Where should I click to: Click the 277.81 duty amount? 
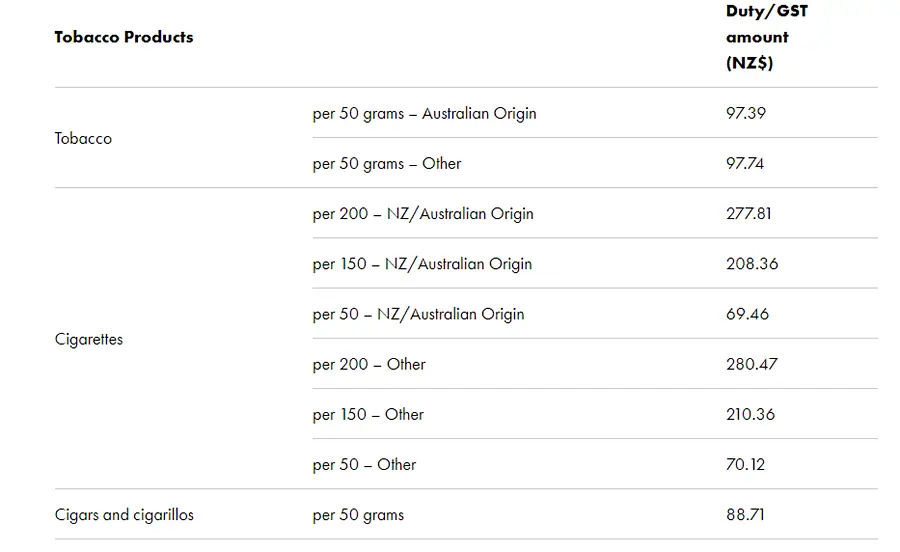(x=749, y=213)
